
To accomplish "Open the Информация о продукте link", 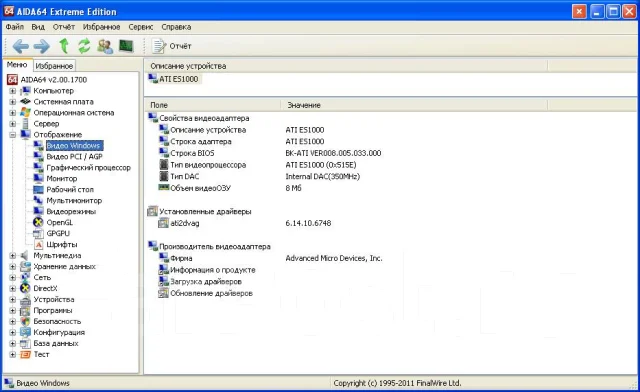I will pos(212,270).
